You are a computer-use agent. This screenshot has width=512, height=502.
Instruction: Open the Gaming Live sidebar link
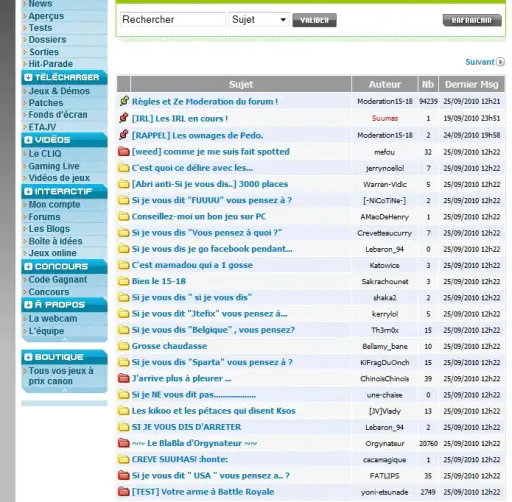point(54,166)
